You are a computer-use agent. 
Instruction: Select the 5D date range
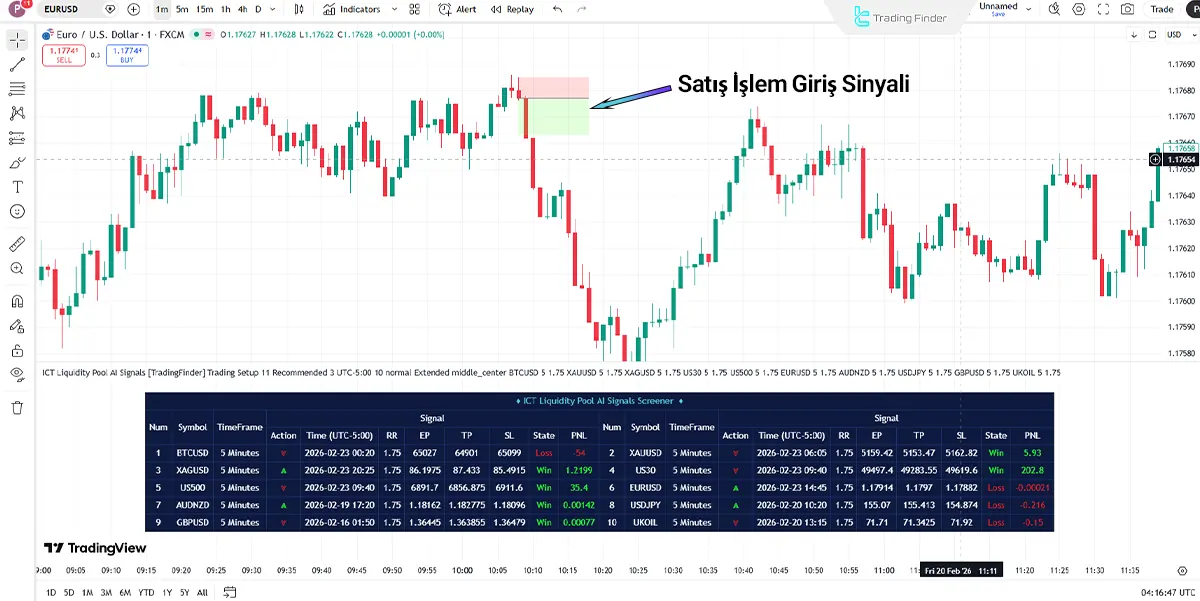pos(69,592)
